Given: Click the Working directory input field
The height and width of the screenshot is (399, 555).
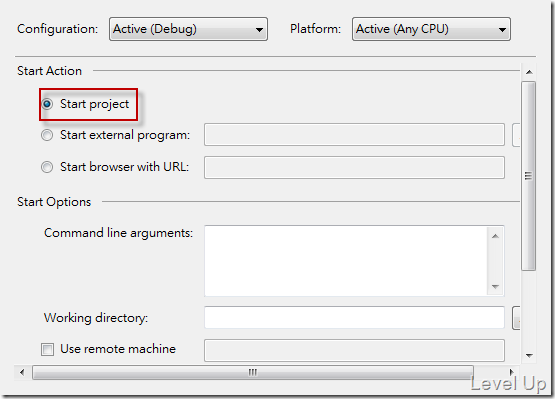Looking at the screenshot, I should click(x=354, y=318).
